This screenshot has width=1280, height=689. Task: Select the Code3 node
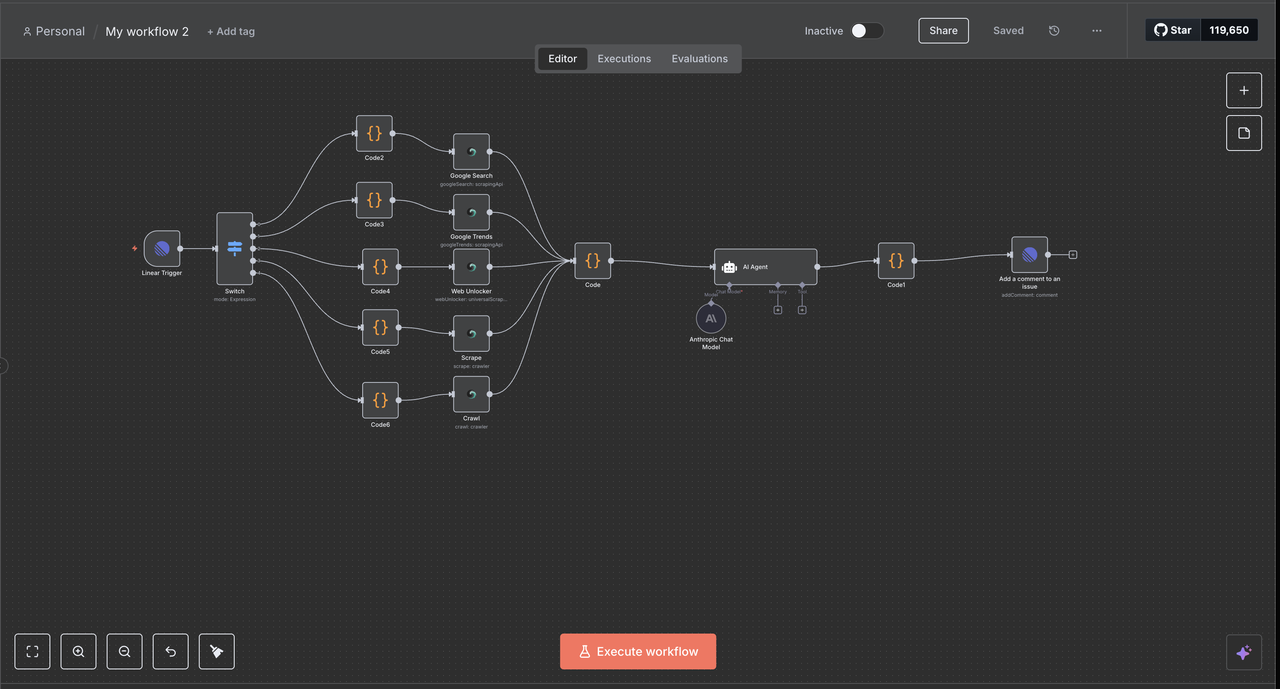click(x=374, y=200)
